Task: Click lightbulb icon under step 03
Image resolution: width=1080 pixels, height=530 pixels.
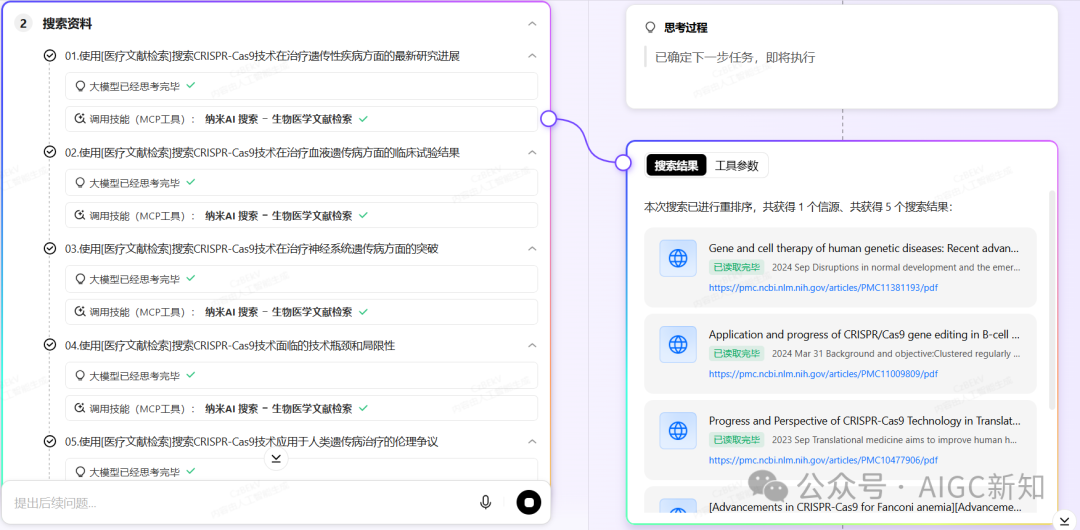Action: point(79,279)
